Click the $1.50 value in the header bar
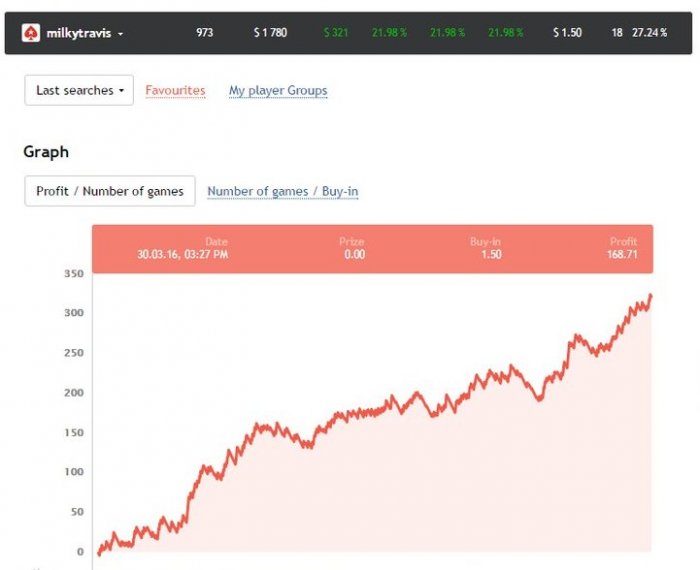Image resolution: width=700 pixels, height=570 pixels. 567,33
